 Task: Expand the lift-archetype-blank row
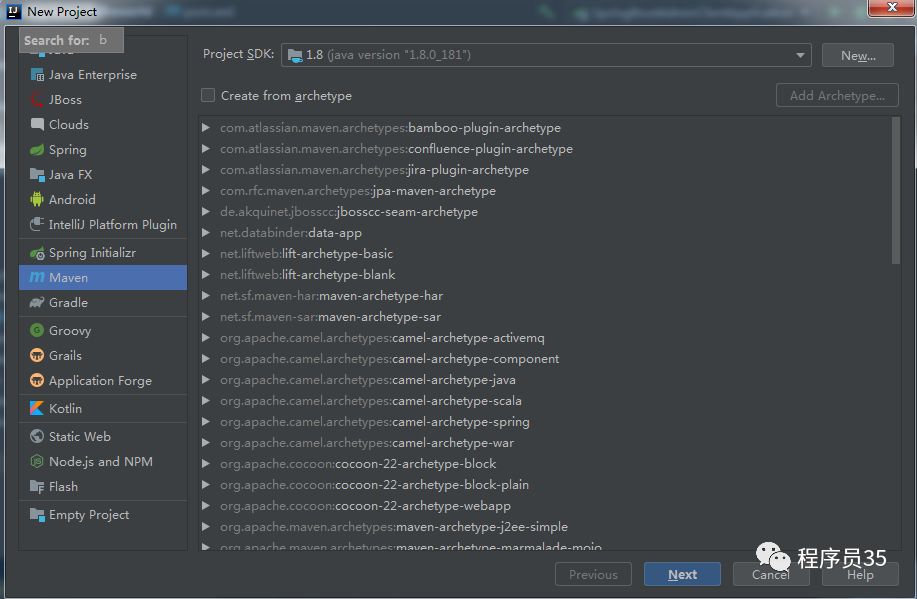pyautogui.click(x=205, y=275)
